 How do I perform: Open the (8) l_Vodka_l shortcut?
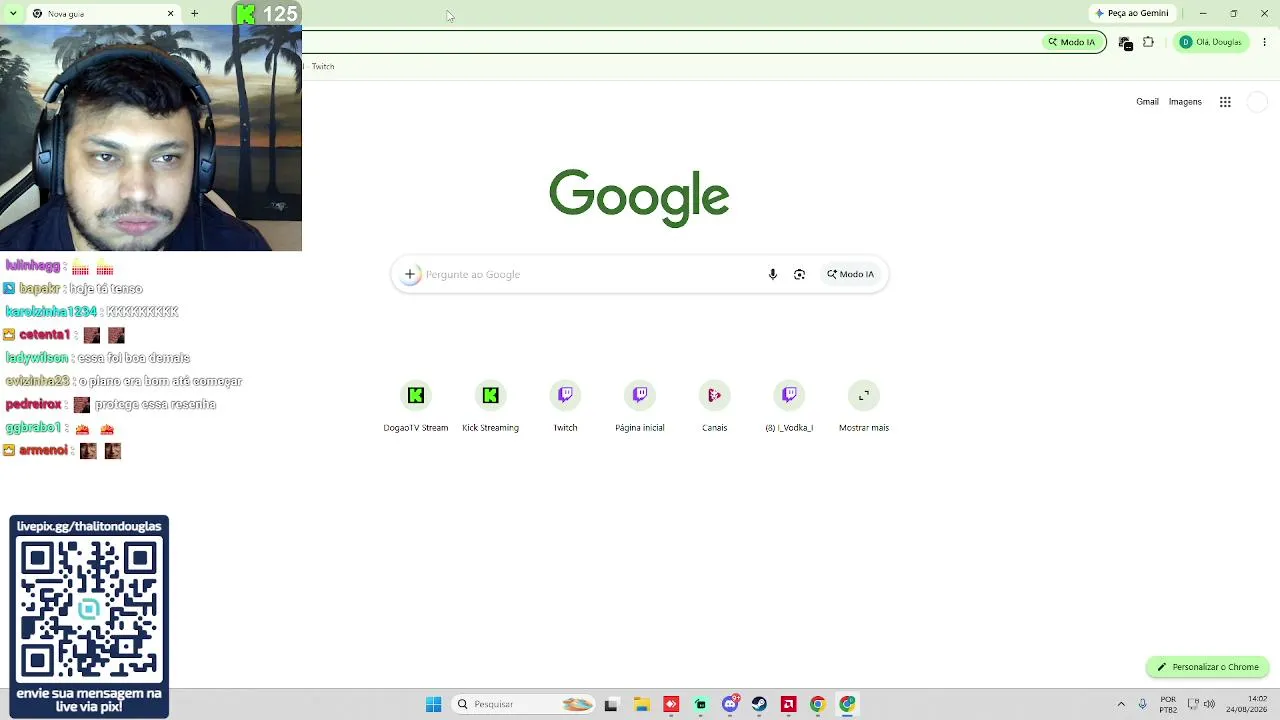pyautogui.click(x=789, y=406)
